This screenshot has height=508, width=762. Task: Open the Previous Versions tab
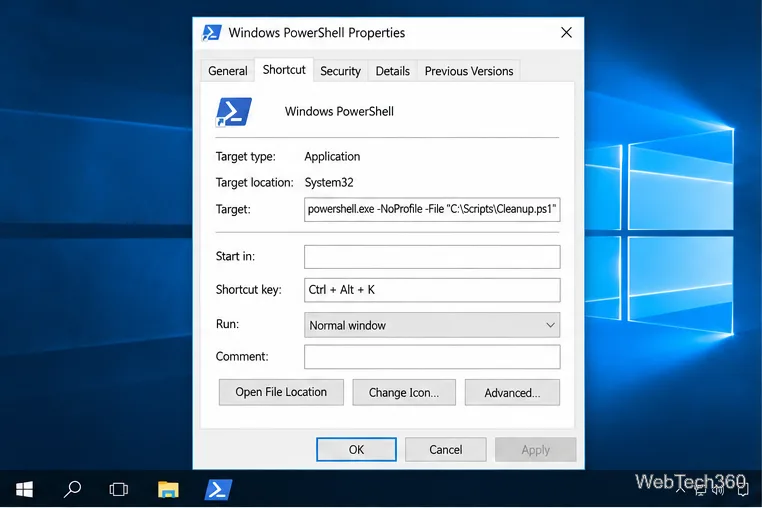click(468, 71)
